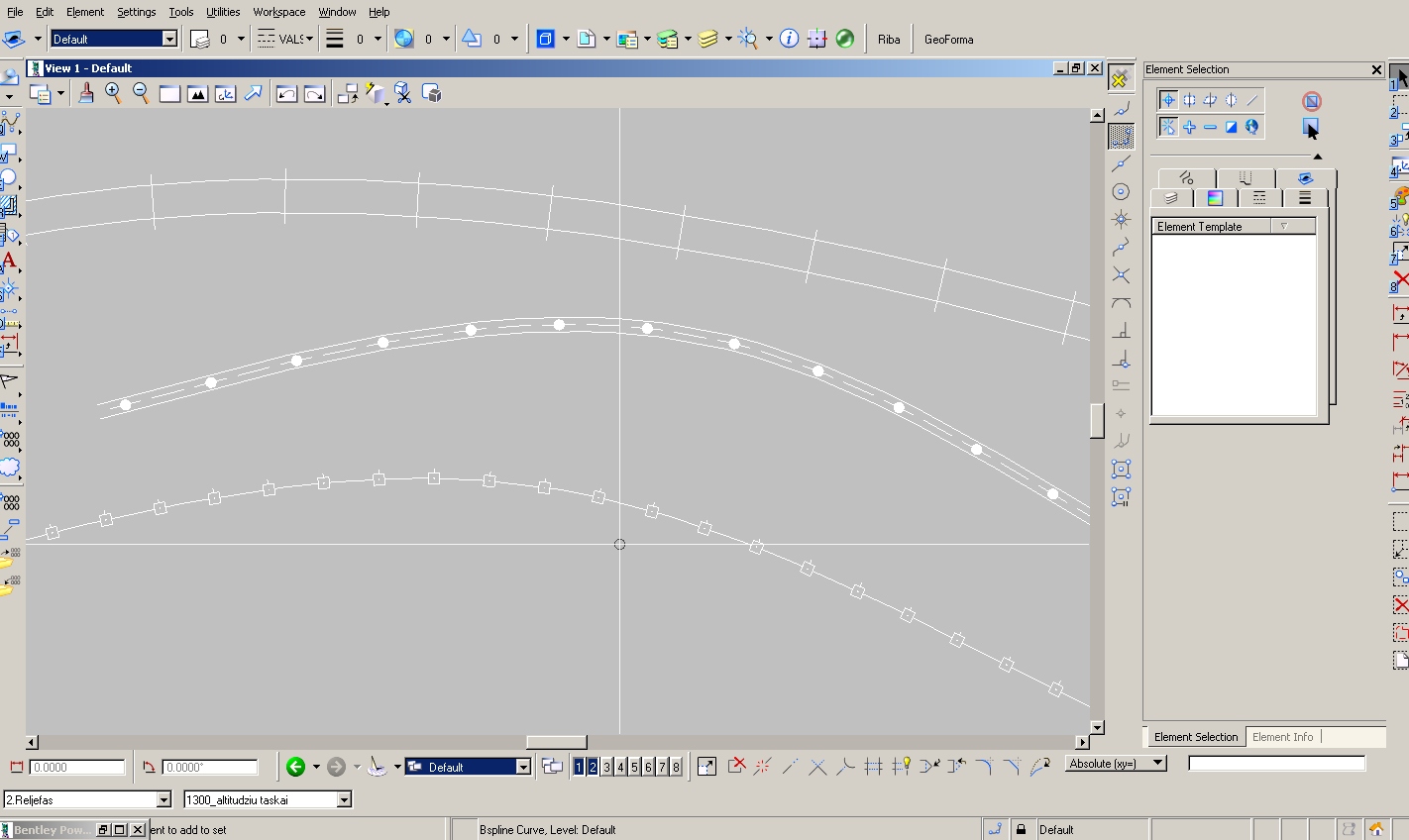Click the Subtract selection mode minus icon
1409x840 pixels.
click(1210, 127)
